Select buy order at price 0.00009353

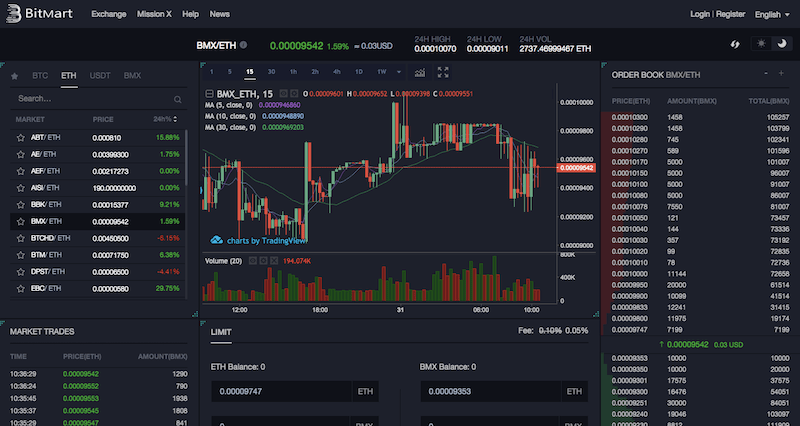pos(700,358)
